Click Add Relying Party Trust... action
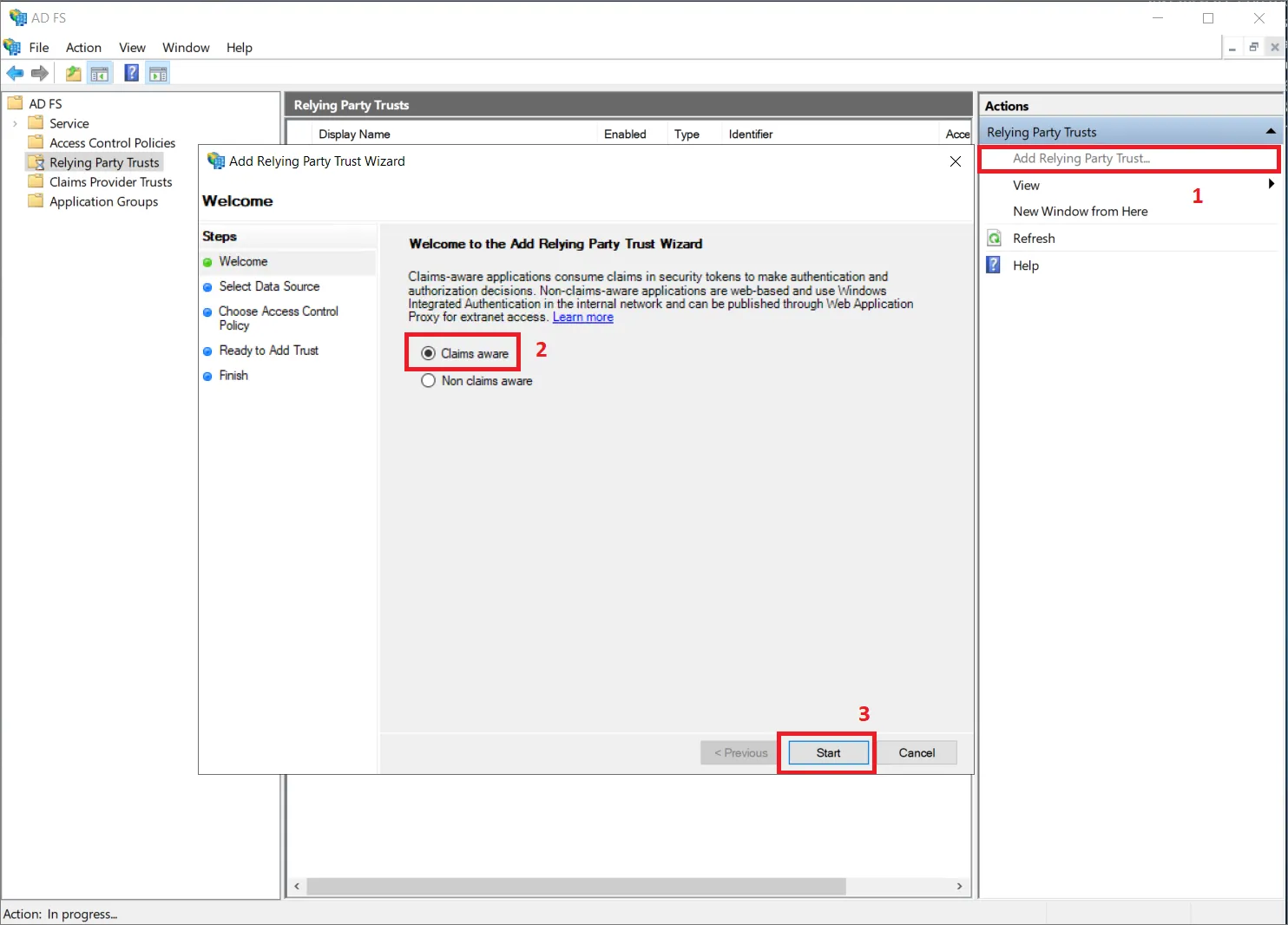 pos(1081,158)
